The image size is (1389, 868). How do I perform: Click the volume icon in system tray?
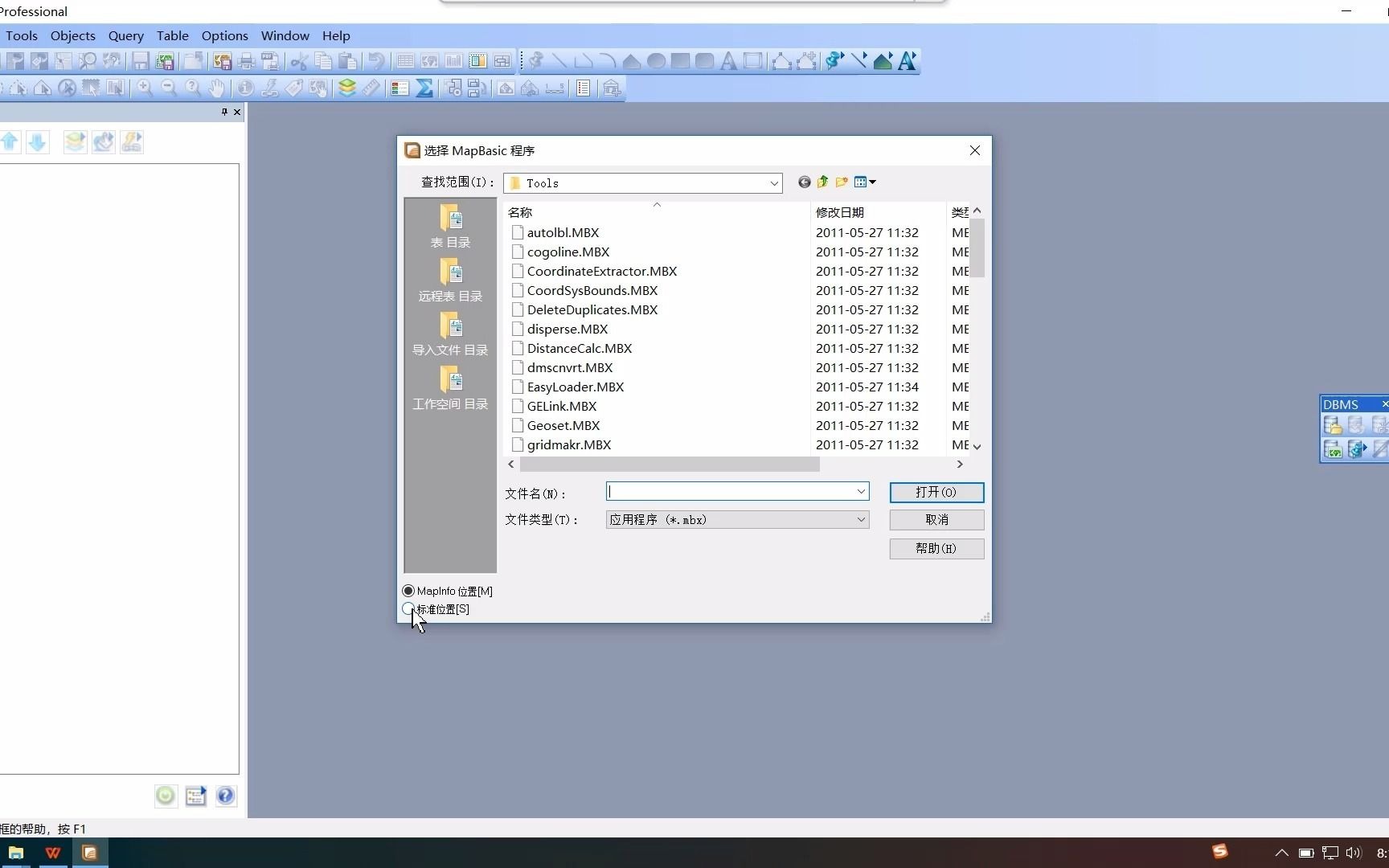pos(1354,853)
